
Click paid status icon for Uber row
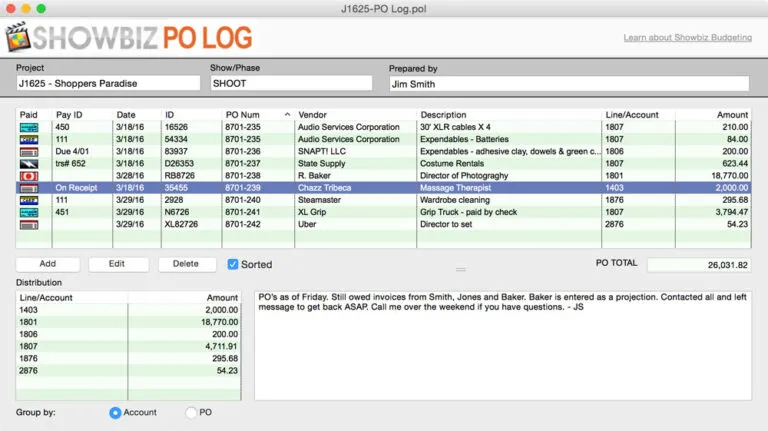click(29, 225)
